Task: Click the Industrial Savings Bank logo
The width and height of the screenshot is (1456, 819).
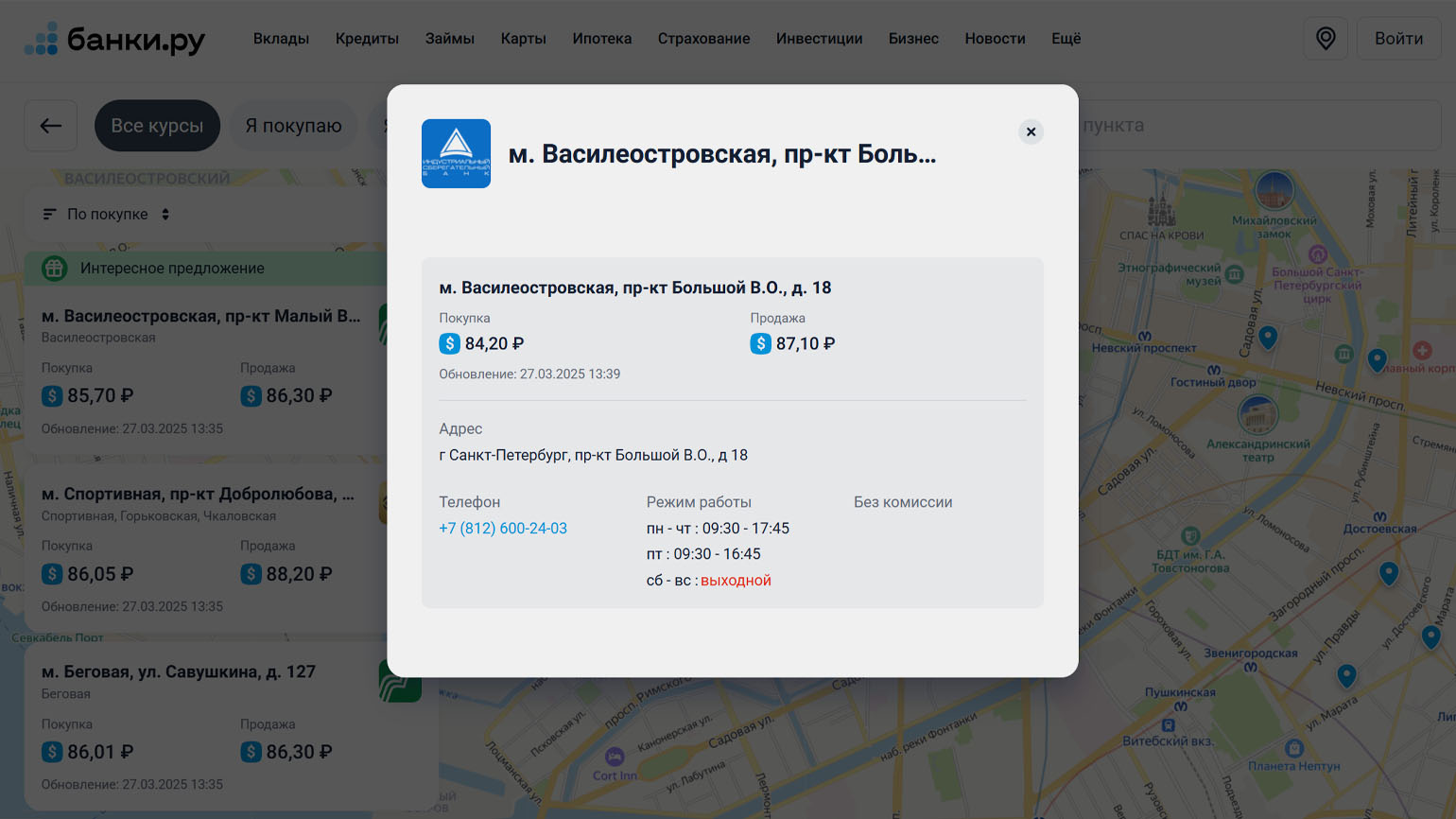Action: point(456,153)
